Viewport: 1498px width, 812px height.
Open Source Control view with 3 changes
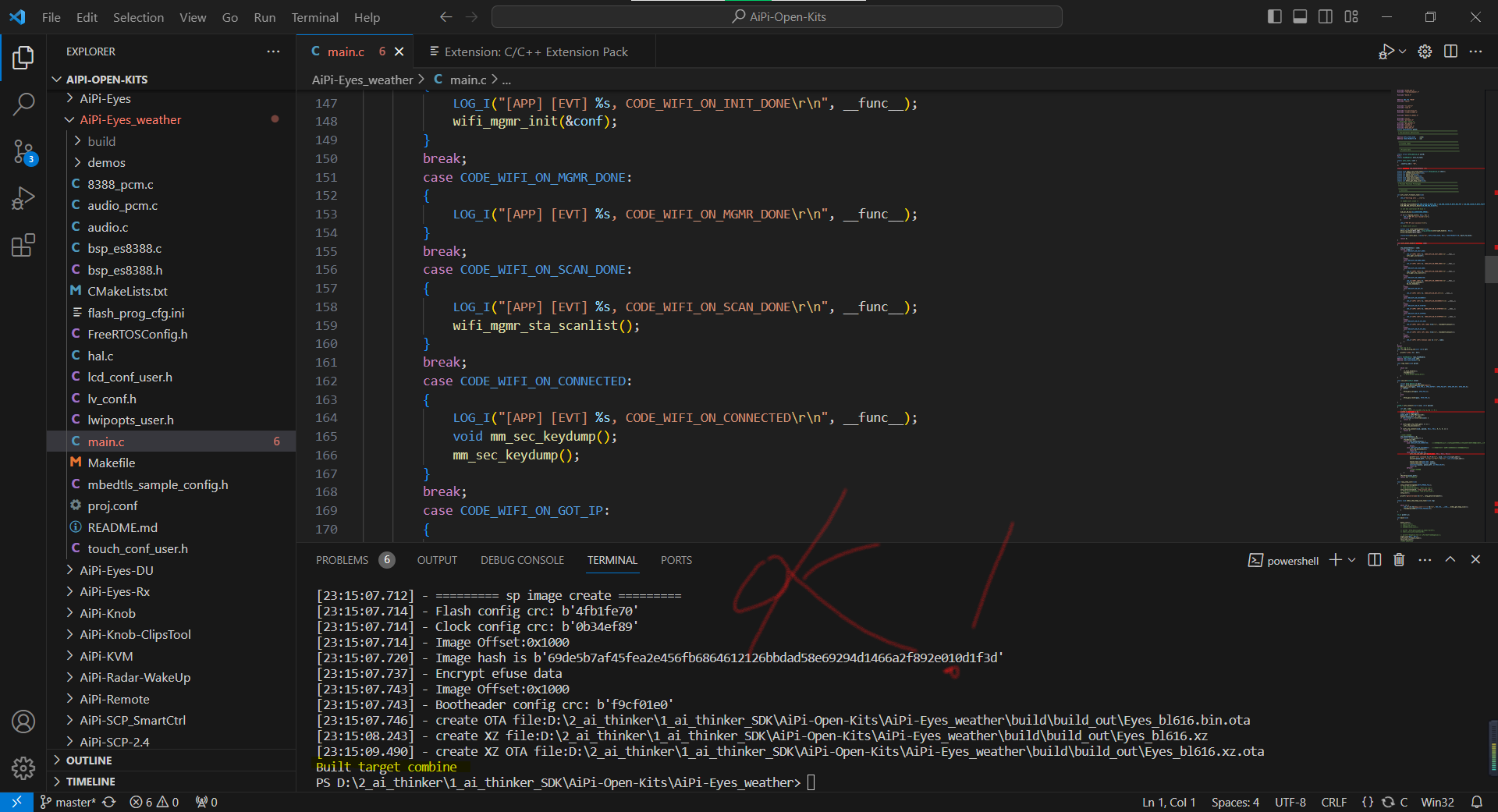(23, 152)
